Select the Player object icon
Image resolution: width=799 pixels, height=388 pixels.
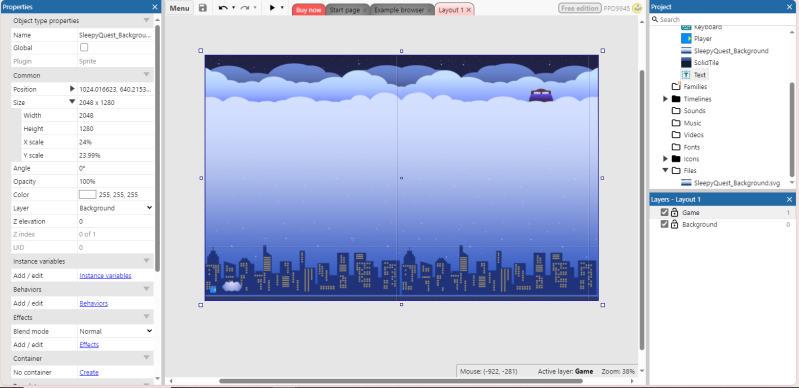click(x=686, y=39)
